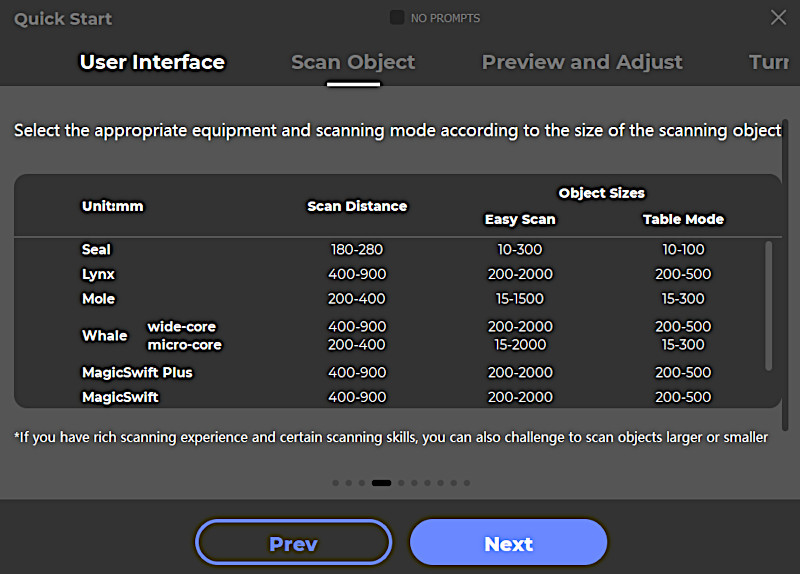Select the Whale scanner row label

point(105,335)
